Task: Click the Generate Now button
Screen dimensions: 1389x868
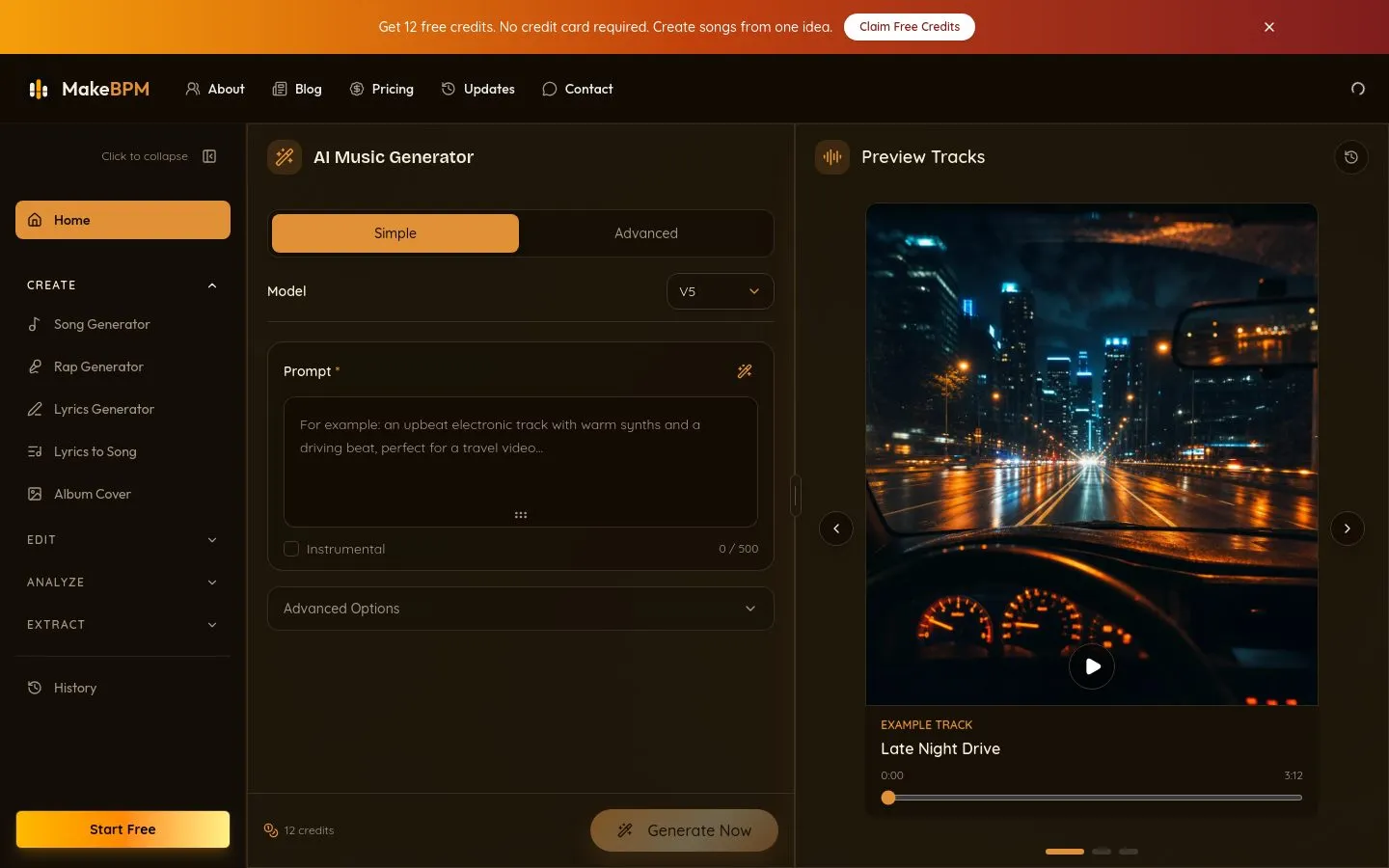Action: pyautogui.click(x=684, y=830)
